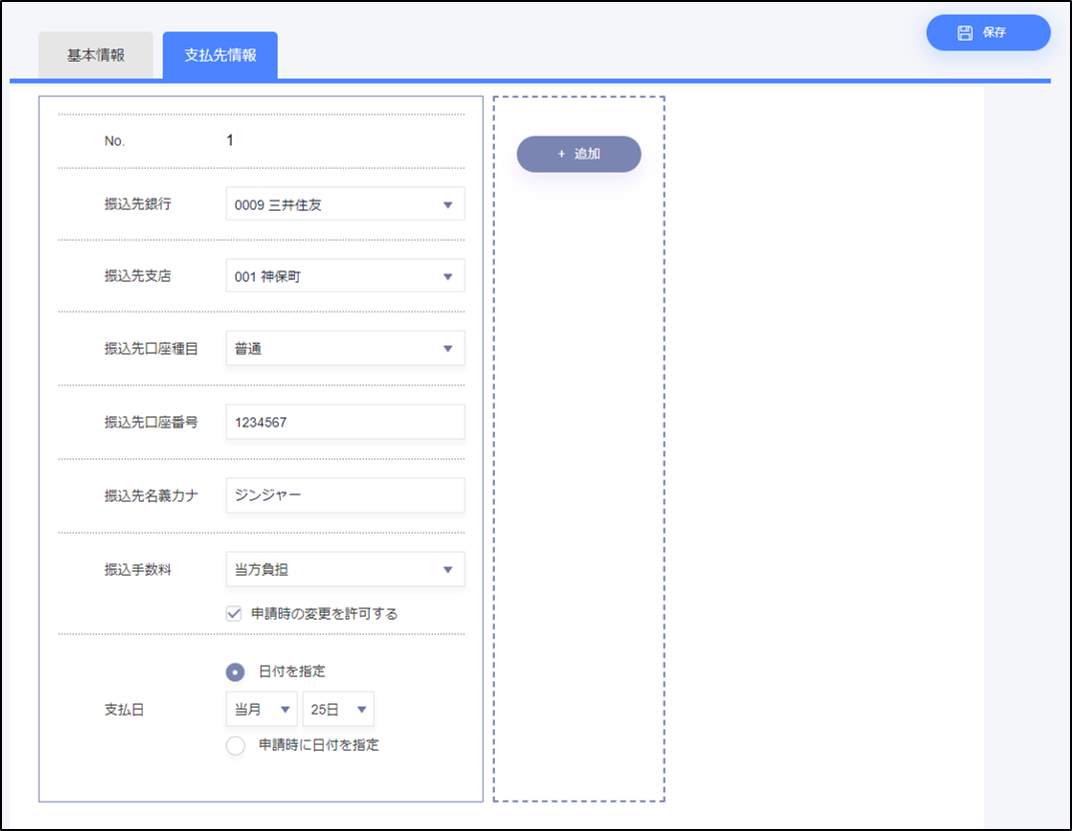The width and height of the screenshot is (1072, 831).
Task: Choose 申請時に日付を指定 radio option
Action: pos(235,746)
